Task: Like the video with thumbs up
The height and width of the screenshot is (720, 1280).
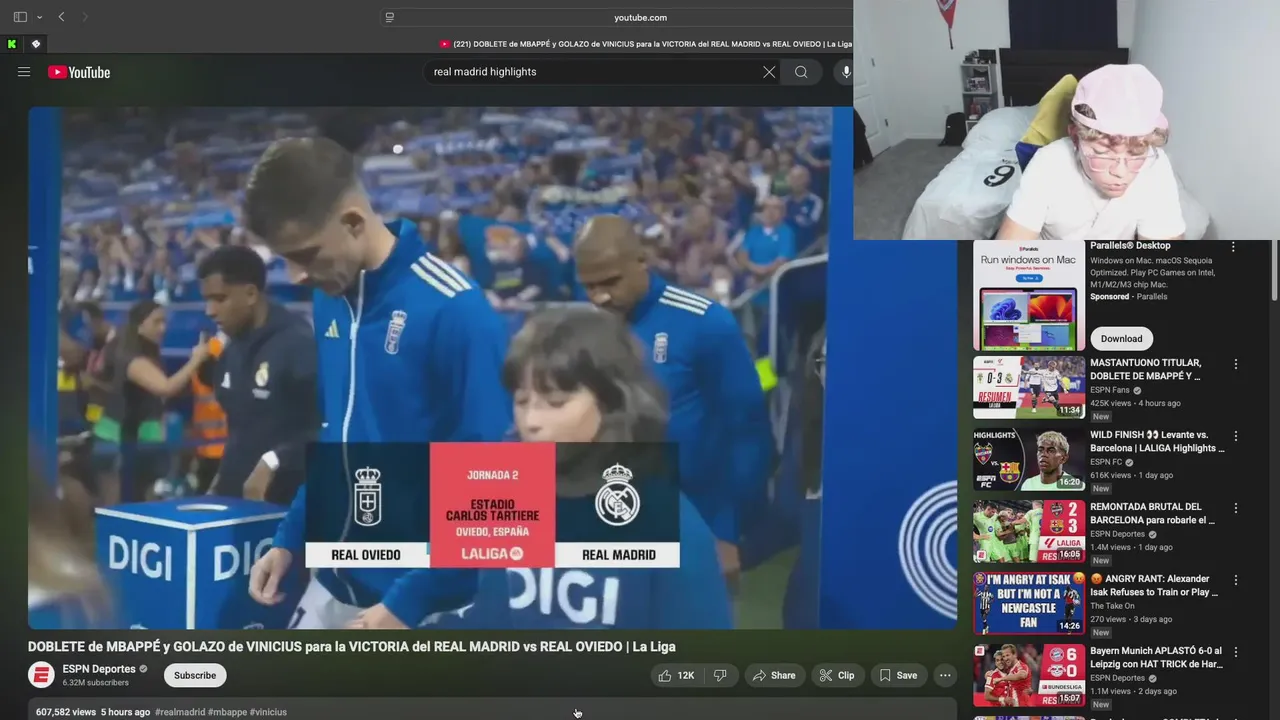Action: (x=676, y=676)
